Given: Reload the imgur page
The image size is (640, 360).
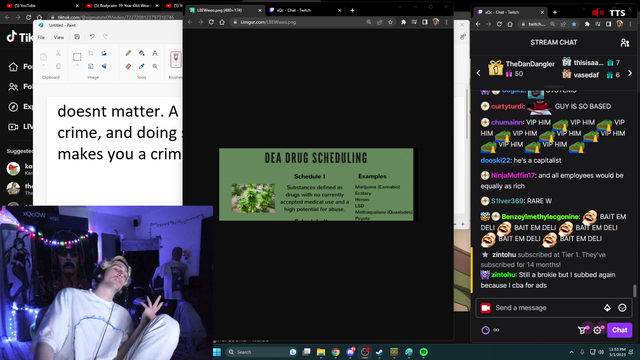Looking at the screenshot, I should (x=211, y=22).
